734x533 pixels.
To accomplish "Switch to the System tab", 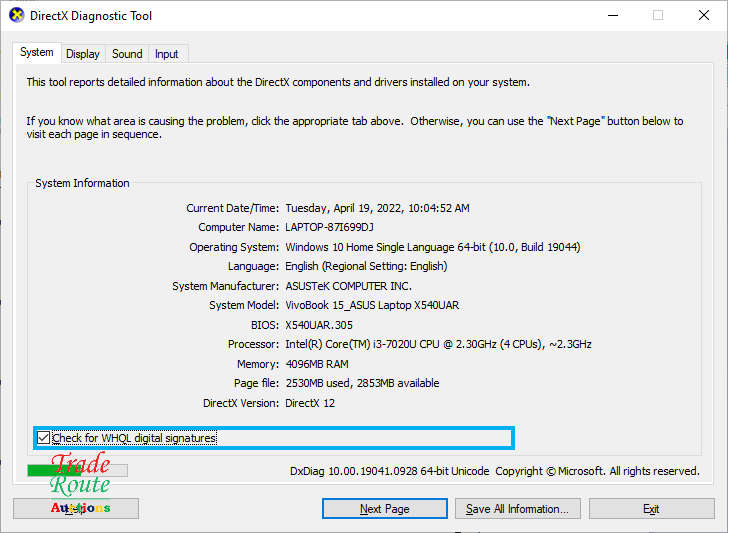I will [37, 53].
